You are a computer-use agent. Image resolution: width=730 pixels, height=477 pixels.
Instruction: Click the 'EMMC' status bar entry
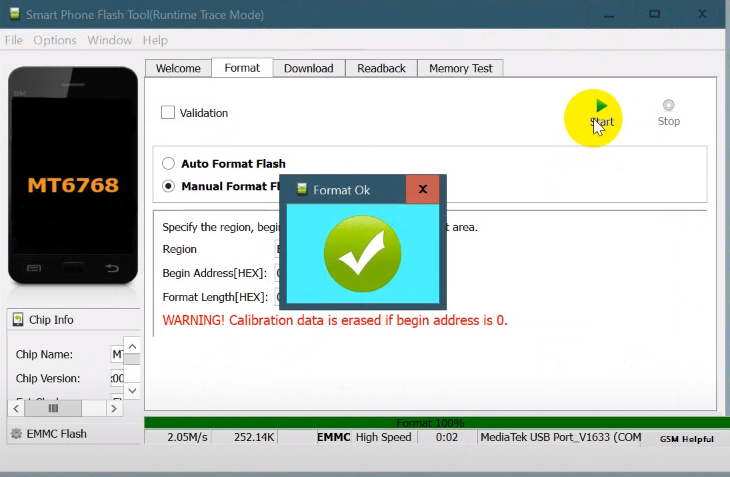coord(333,437)
